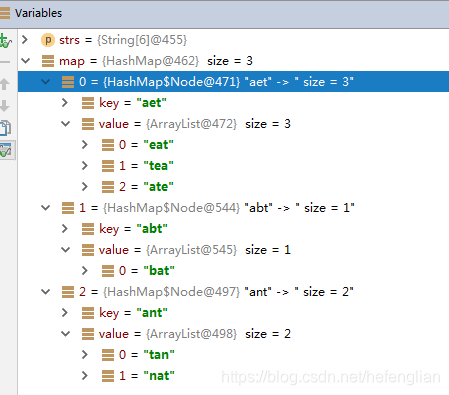Click the field icon of HashMap$Node@497
This screenshot has width=449, height=395.
[x=68, y=292]
